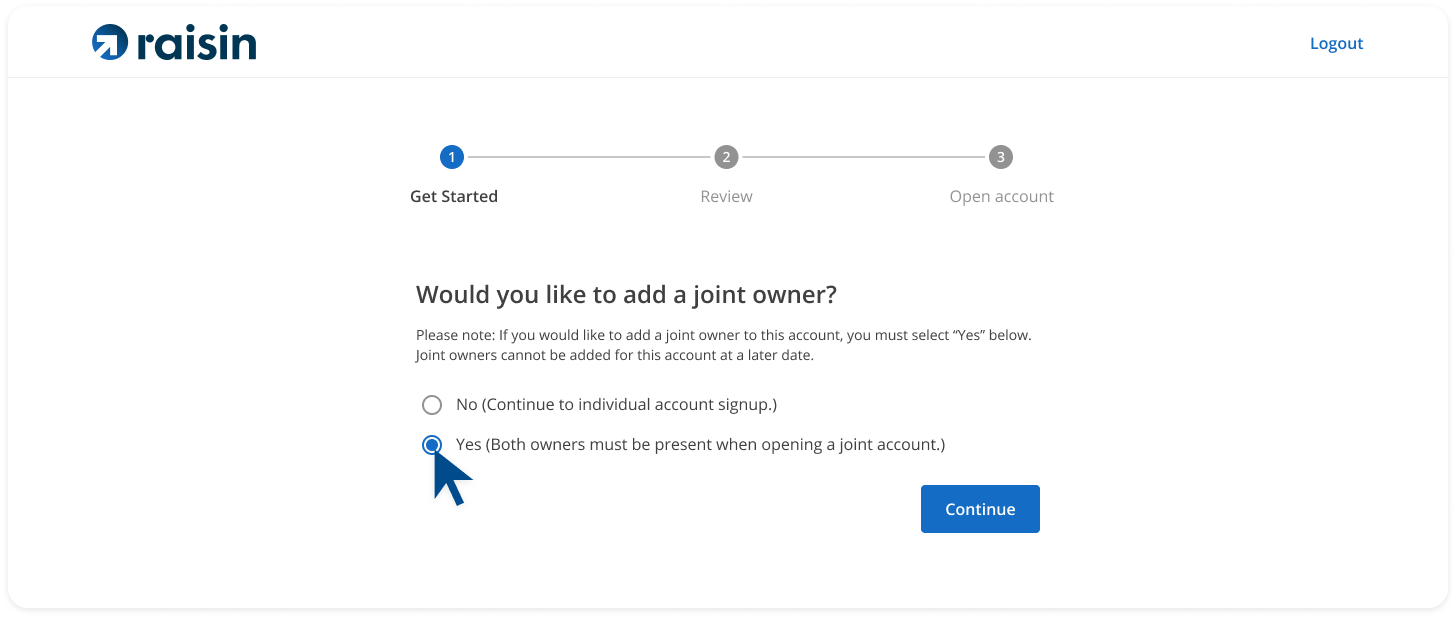This screenshot has width=1456, height=618.
Task: Choose the Yes joint owner radio button
Action: click(432, 445)
